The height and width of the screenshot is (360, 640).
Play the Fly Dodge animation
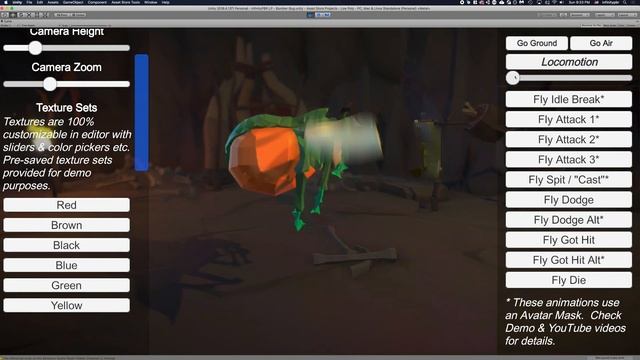click(569, 200)
